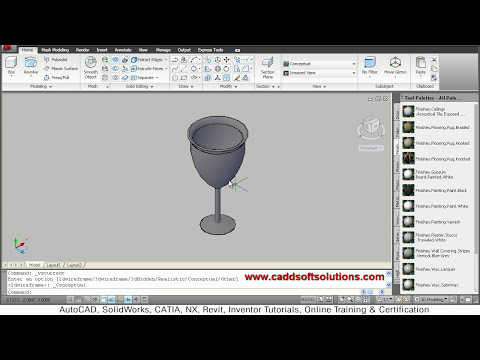Click the Copy icon in Clipboard panel
The image size is (480, 360).
[434, 69]
